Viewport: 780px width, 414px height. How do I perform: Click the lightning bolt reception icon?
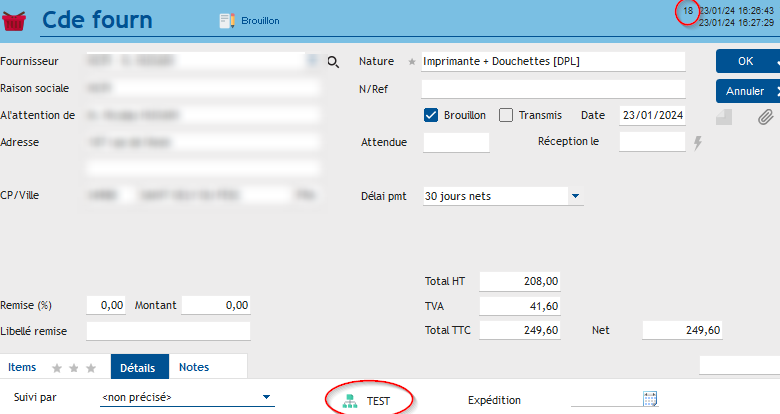698,143
